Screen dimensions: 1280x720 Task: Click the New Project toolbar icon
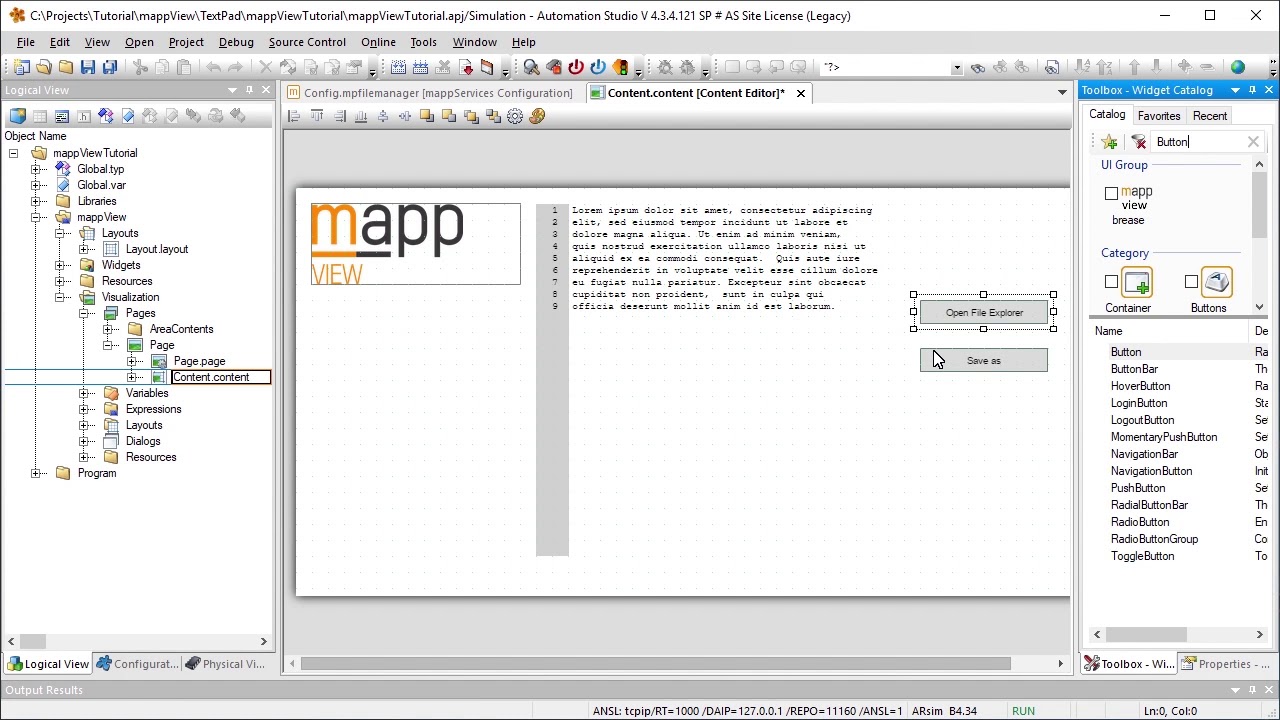(x=22, y=67)
